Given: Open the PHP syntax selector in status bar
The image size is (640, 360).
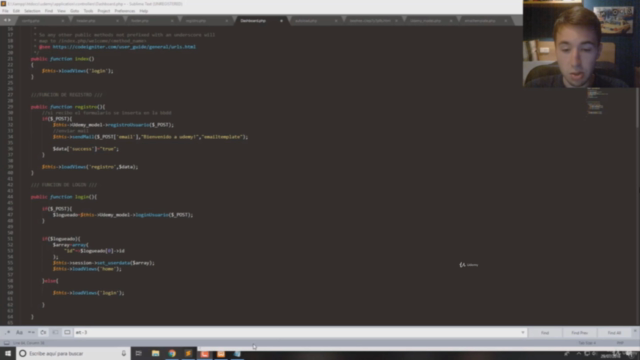Looking at the screenshot, I should tap(620, 343).
